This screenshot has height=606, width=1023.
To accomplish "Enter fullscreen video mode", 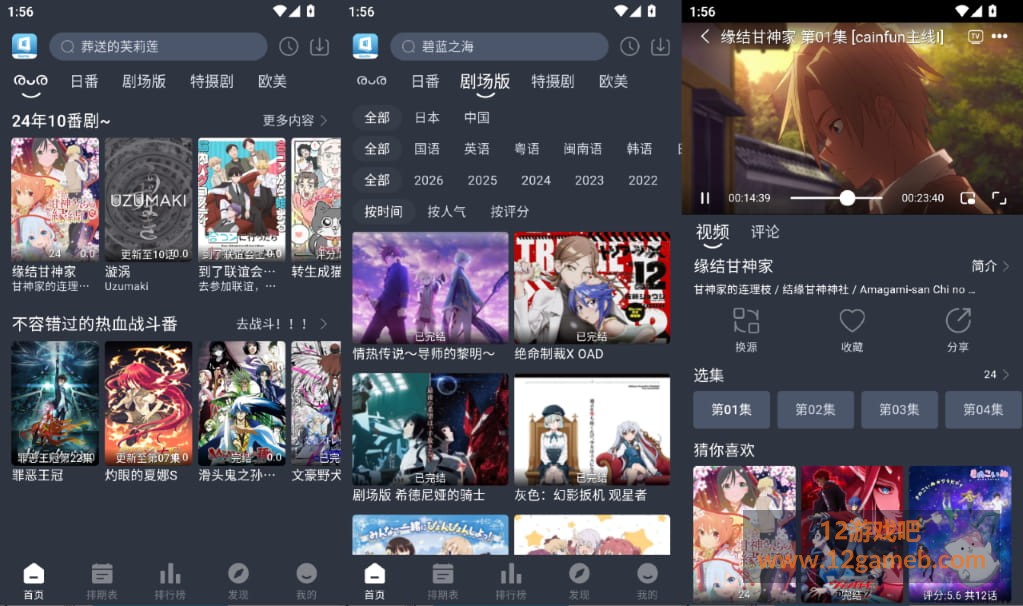I will point(999,198).
